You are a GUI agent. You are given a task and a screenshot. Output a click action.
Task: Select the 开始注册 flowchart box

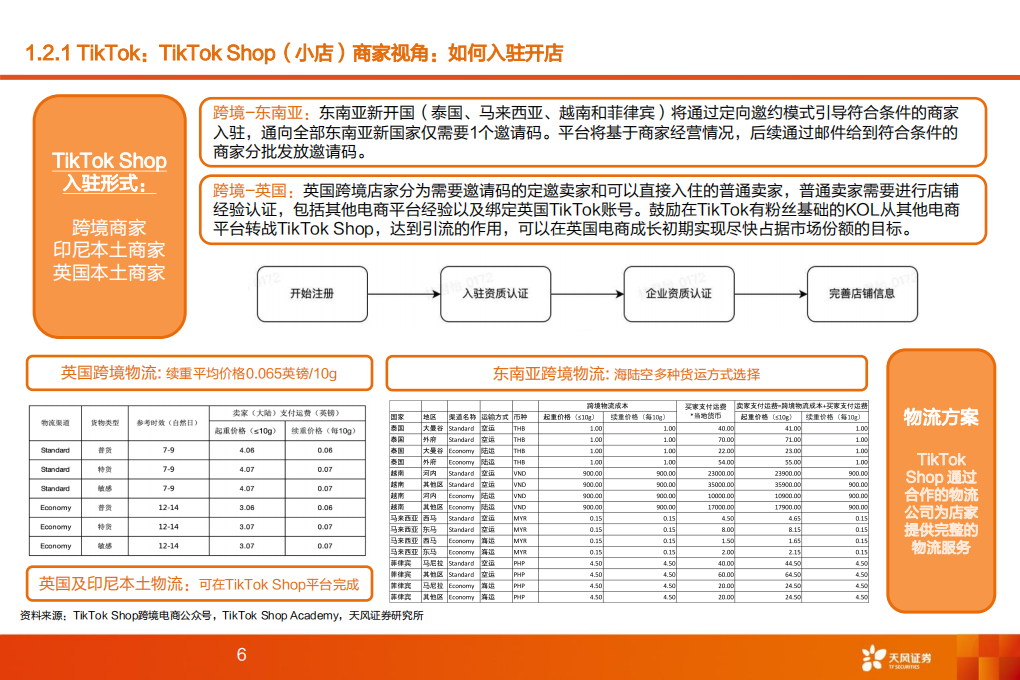coord(313,293)
